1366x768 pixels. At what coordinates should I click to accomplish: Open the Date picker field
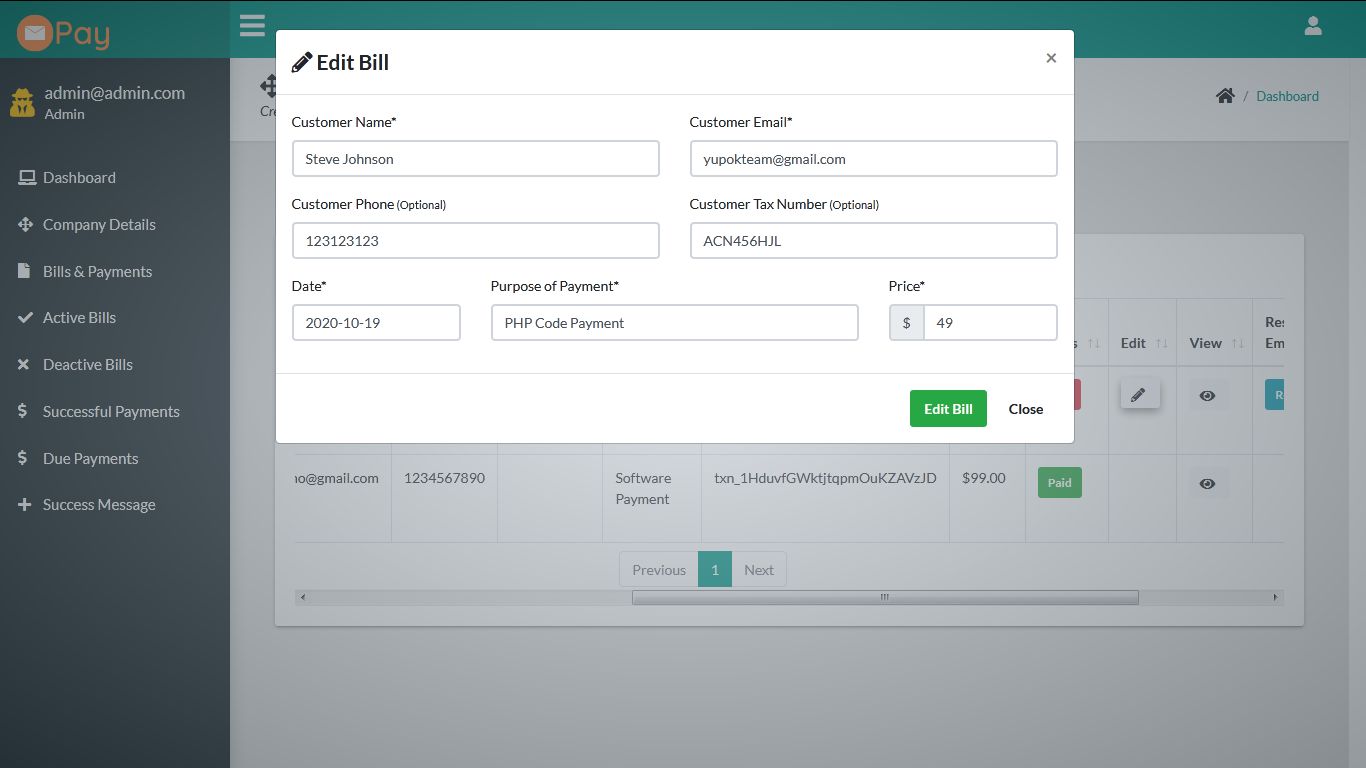point(376,322)
